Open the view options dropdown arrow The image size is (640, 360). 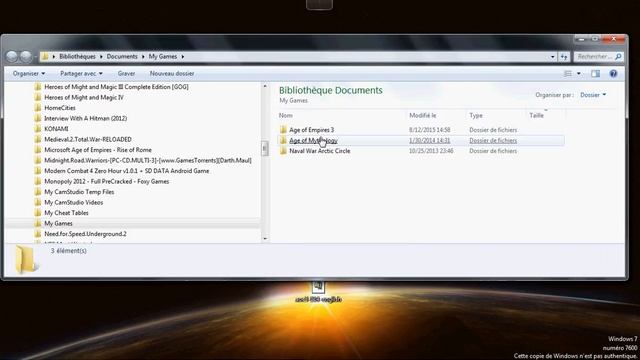tap(579, 73)
